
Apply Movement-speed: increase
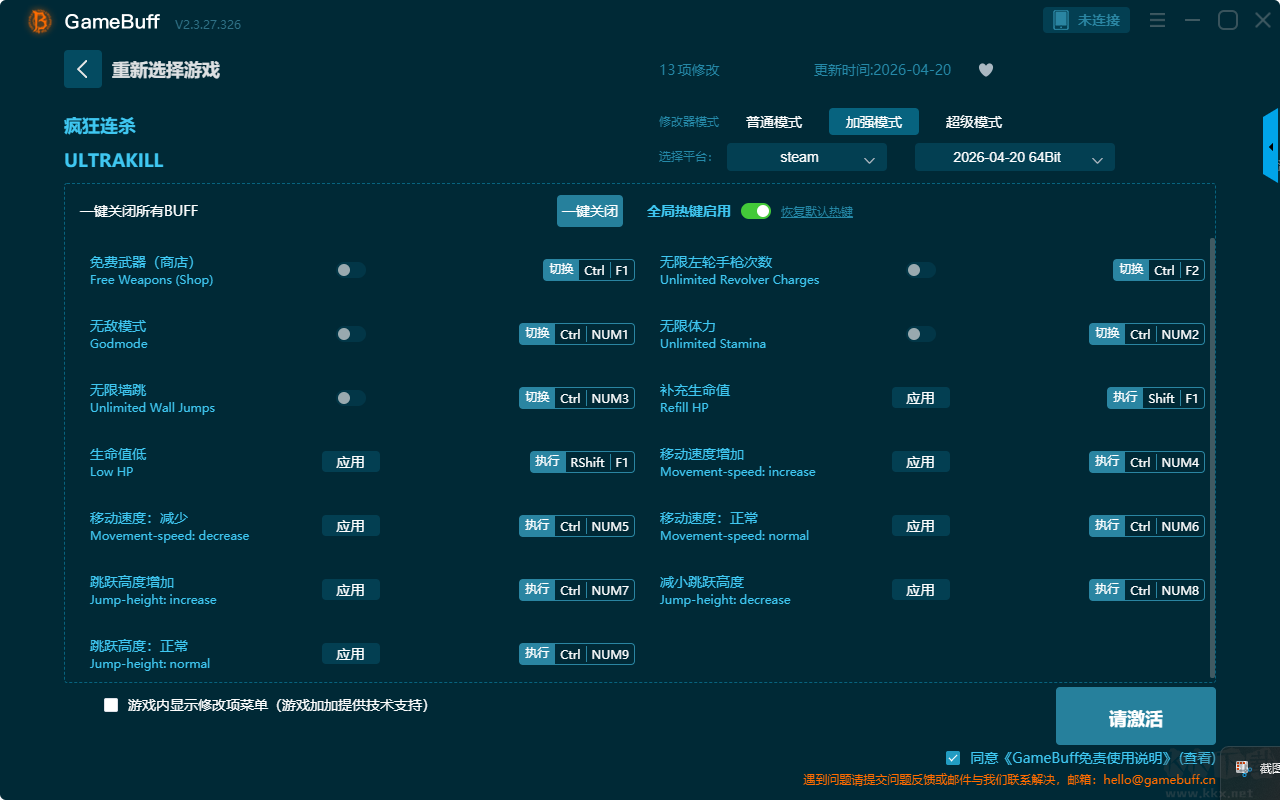(921, 462)
